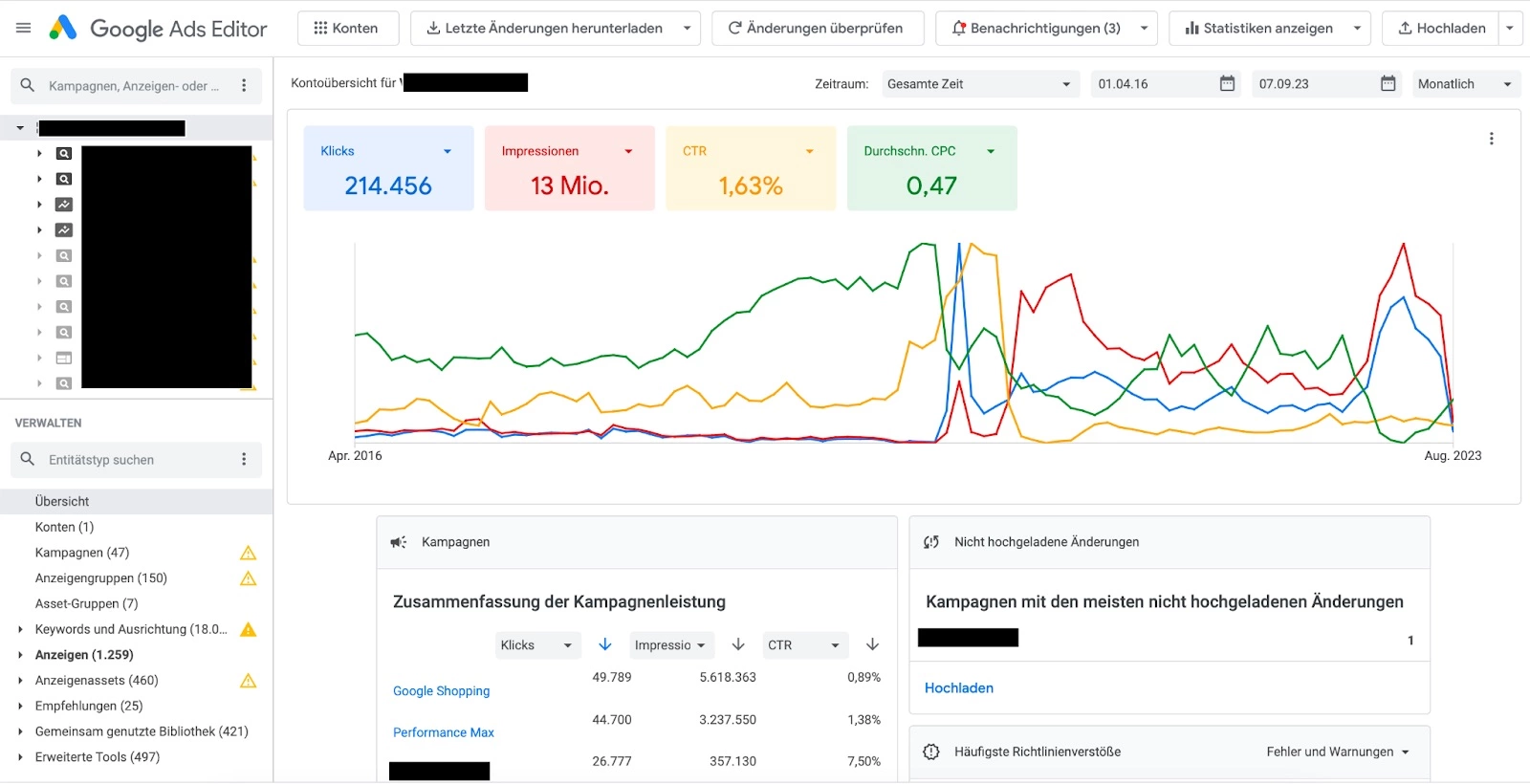Screen dimensions: 1530x784
Task: Open Entitätstyp search more-options menu
Action: click(x=244, y=460)
